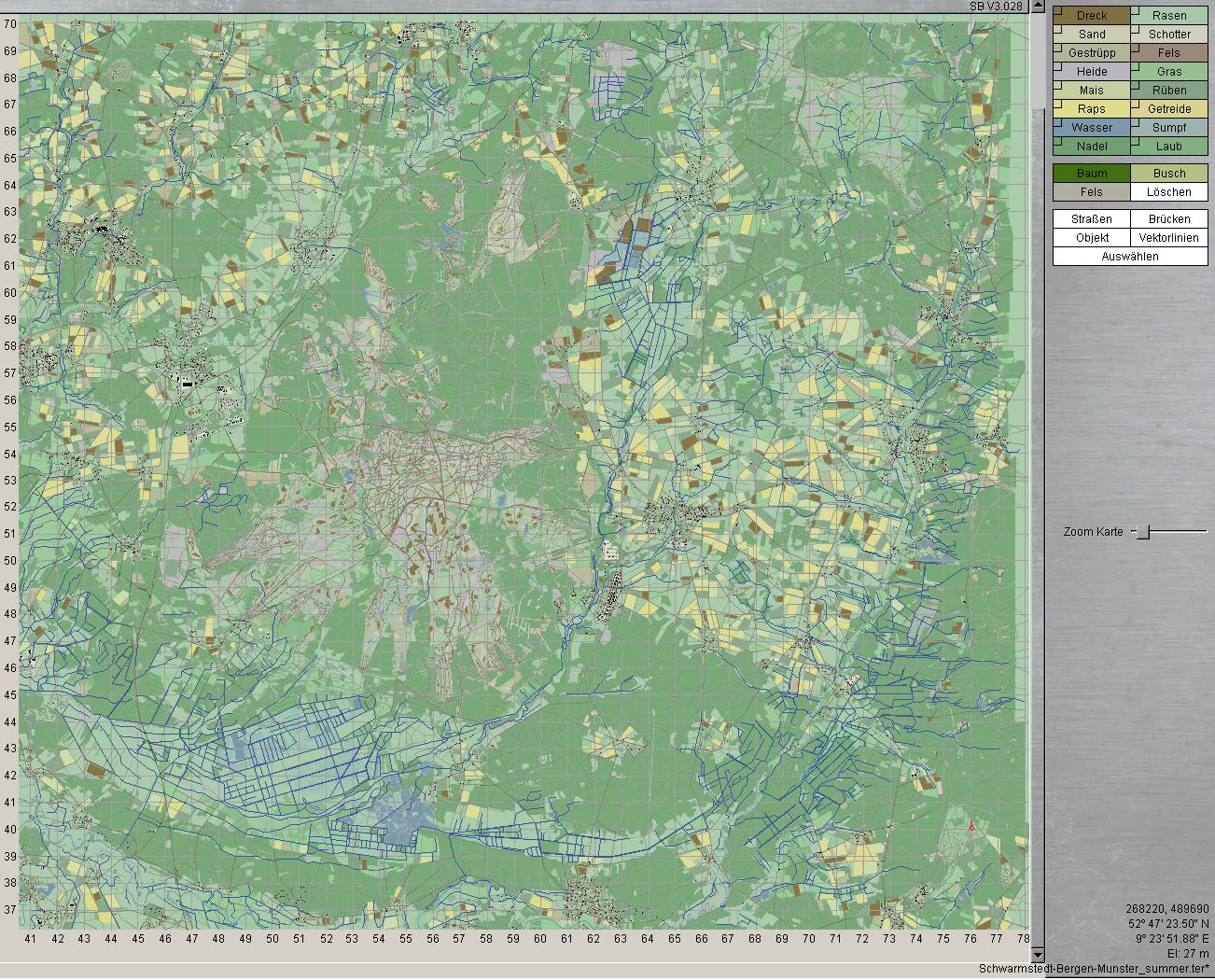
Task: Click the Auswählen selection button
Action: [x=1130, y=257]
